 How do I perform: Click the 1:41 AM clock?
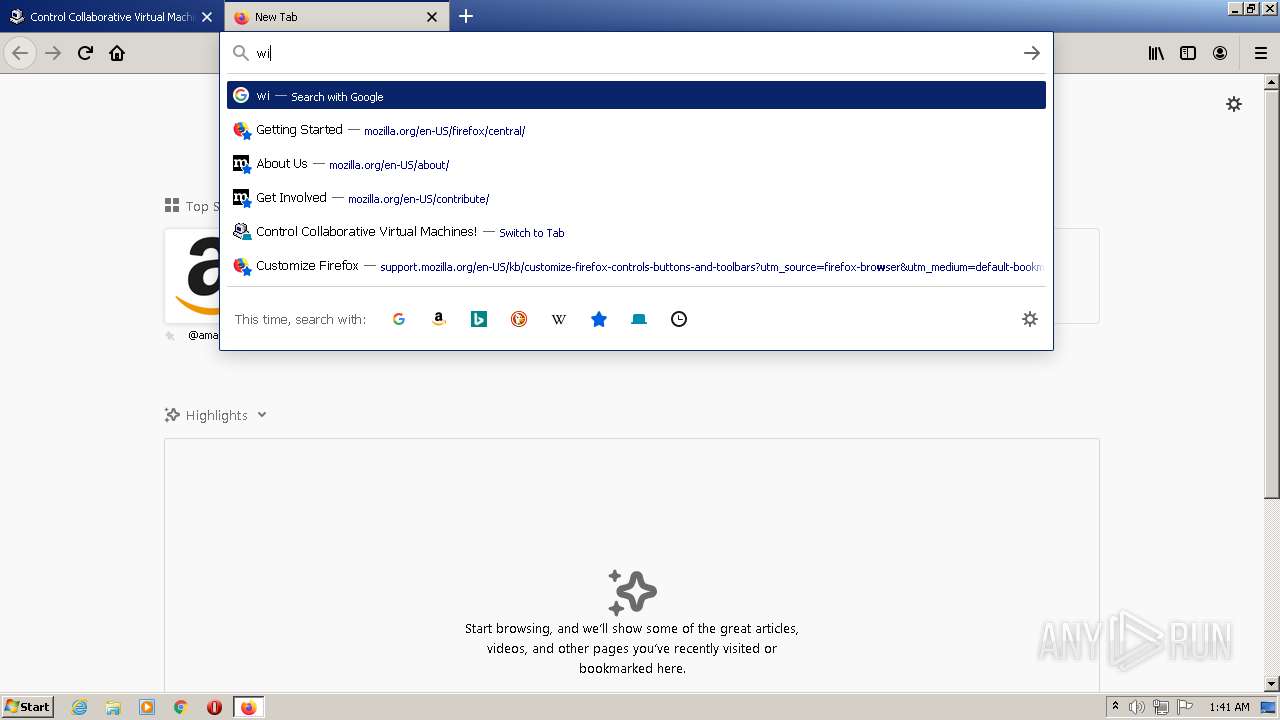(1229, 707)
